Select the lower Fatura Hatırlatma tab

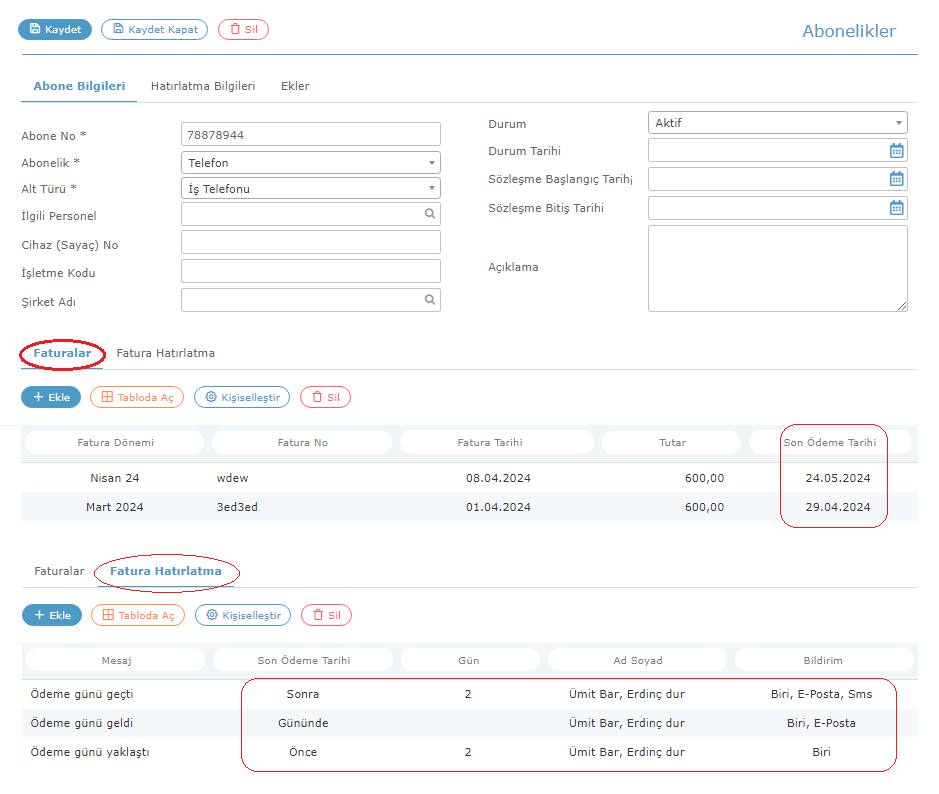point(166,571)
